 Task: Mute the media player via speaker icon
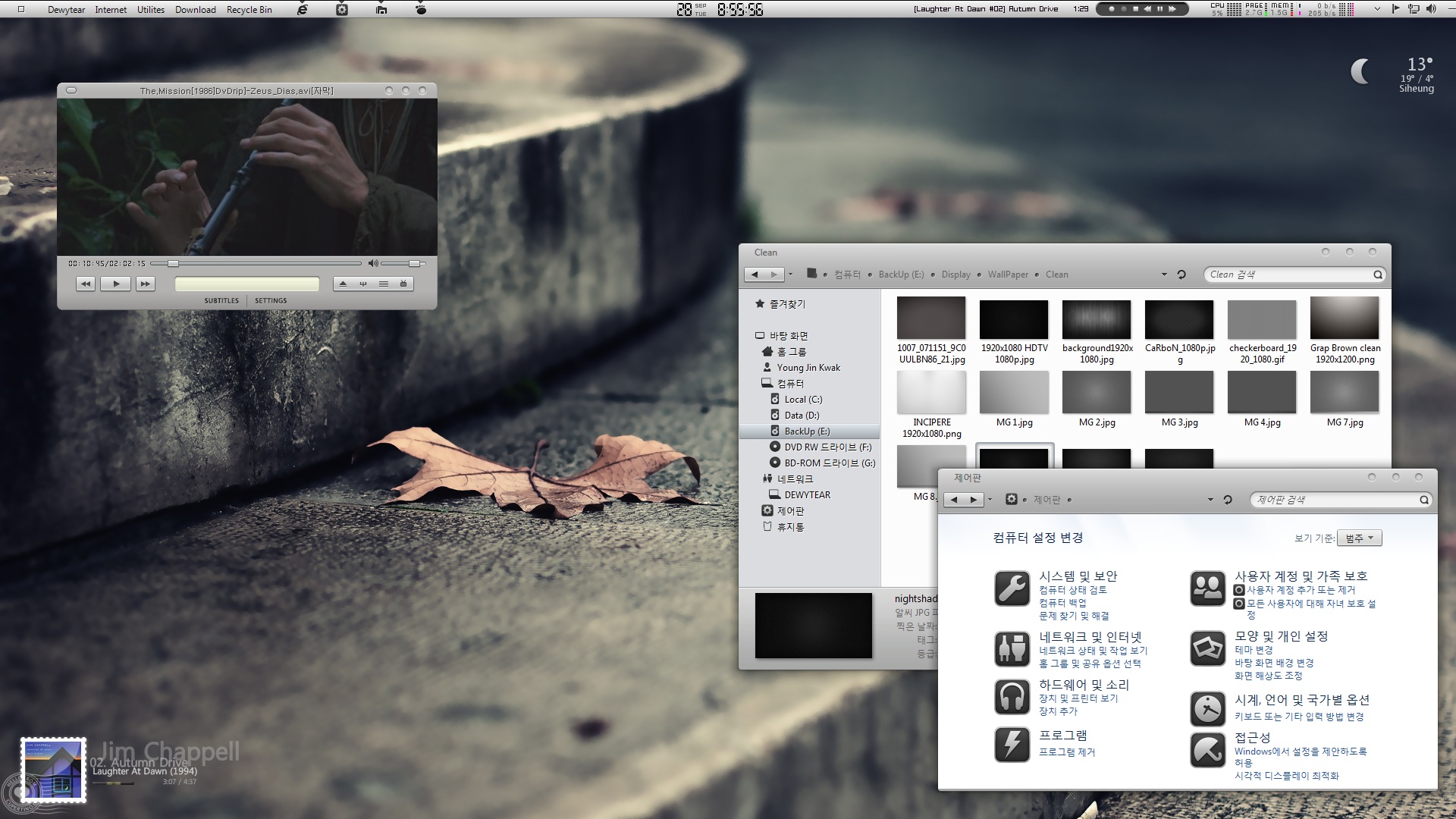(372, 263)
